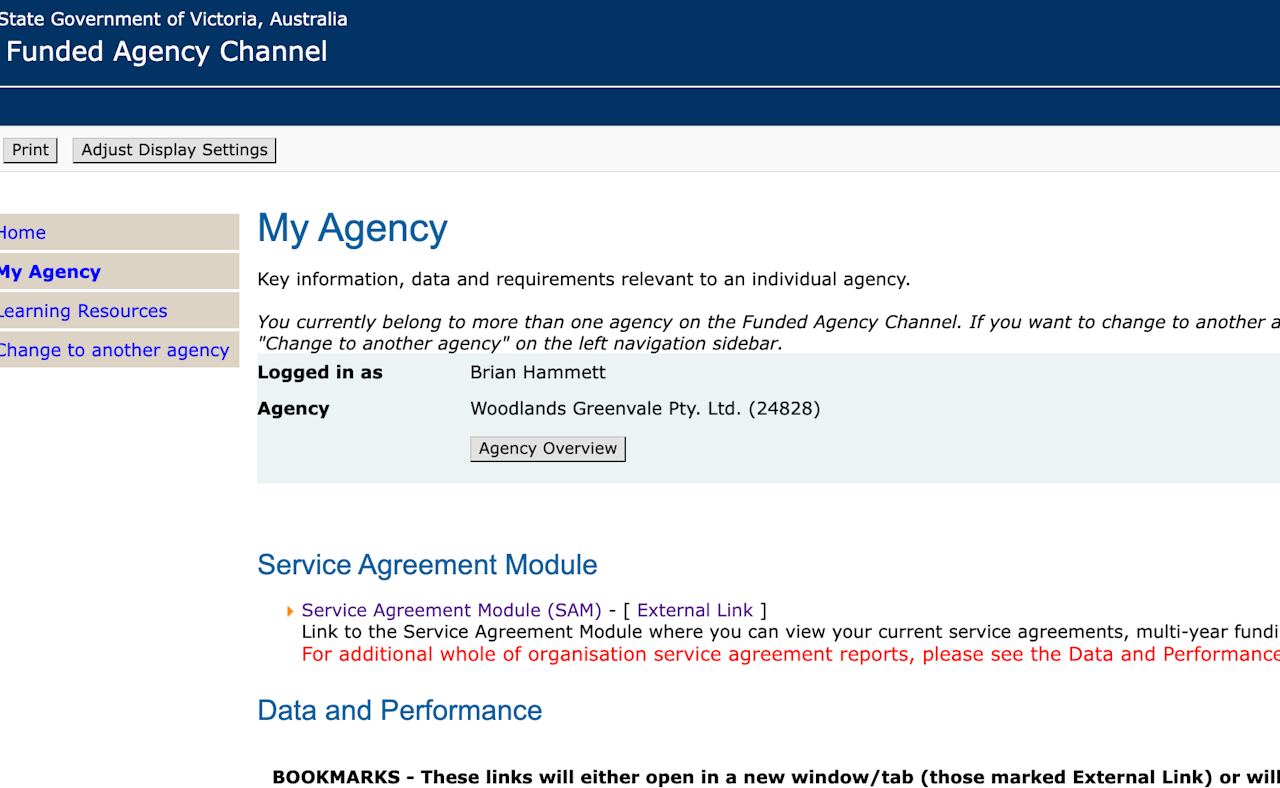
Task: Choose Change to another agency in sidebar
Action: coord(114,350)
